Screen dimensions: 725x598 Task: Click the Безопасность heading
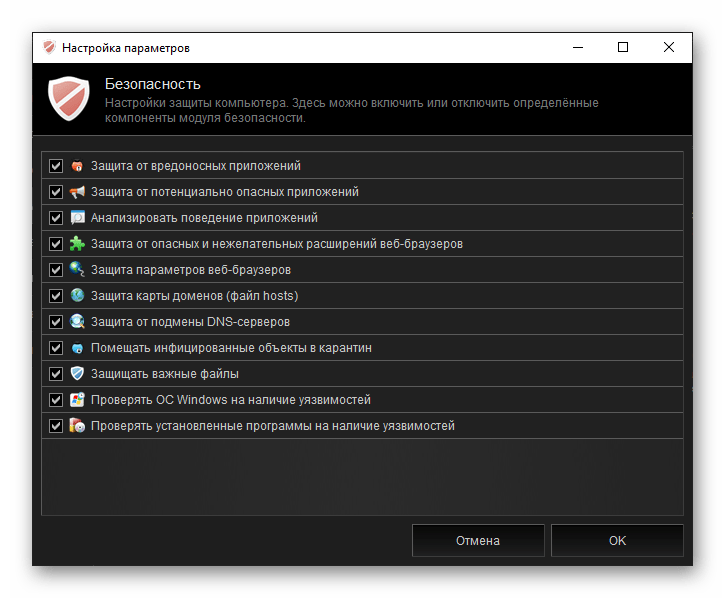click(153, 84)
